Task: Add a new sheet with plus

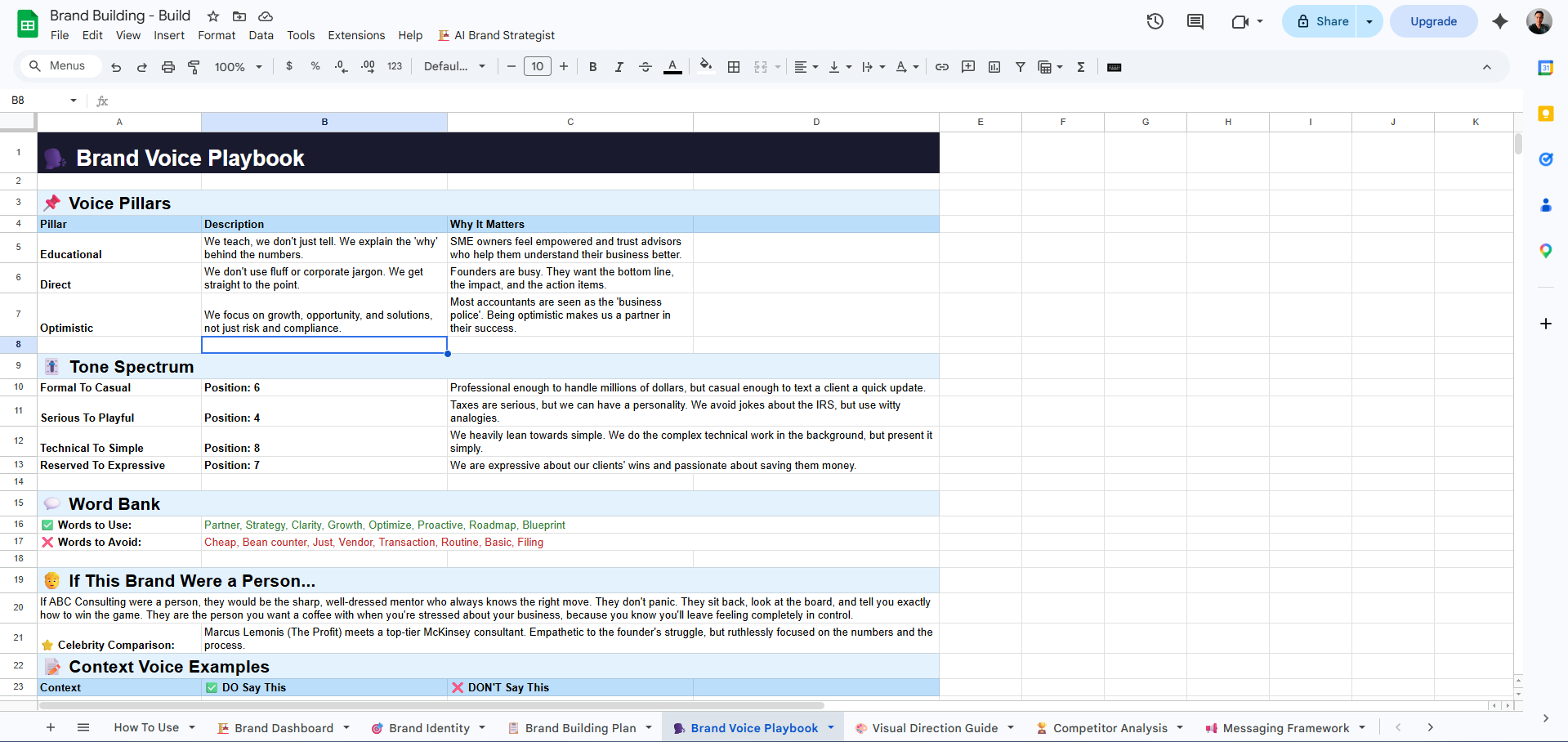Action: [51, 727]
